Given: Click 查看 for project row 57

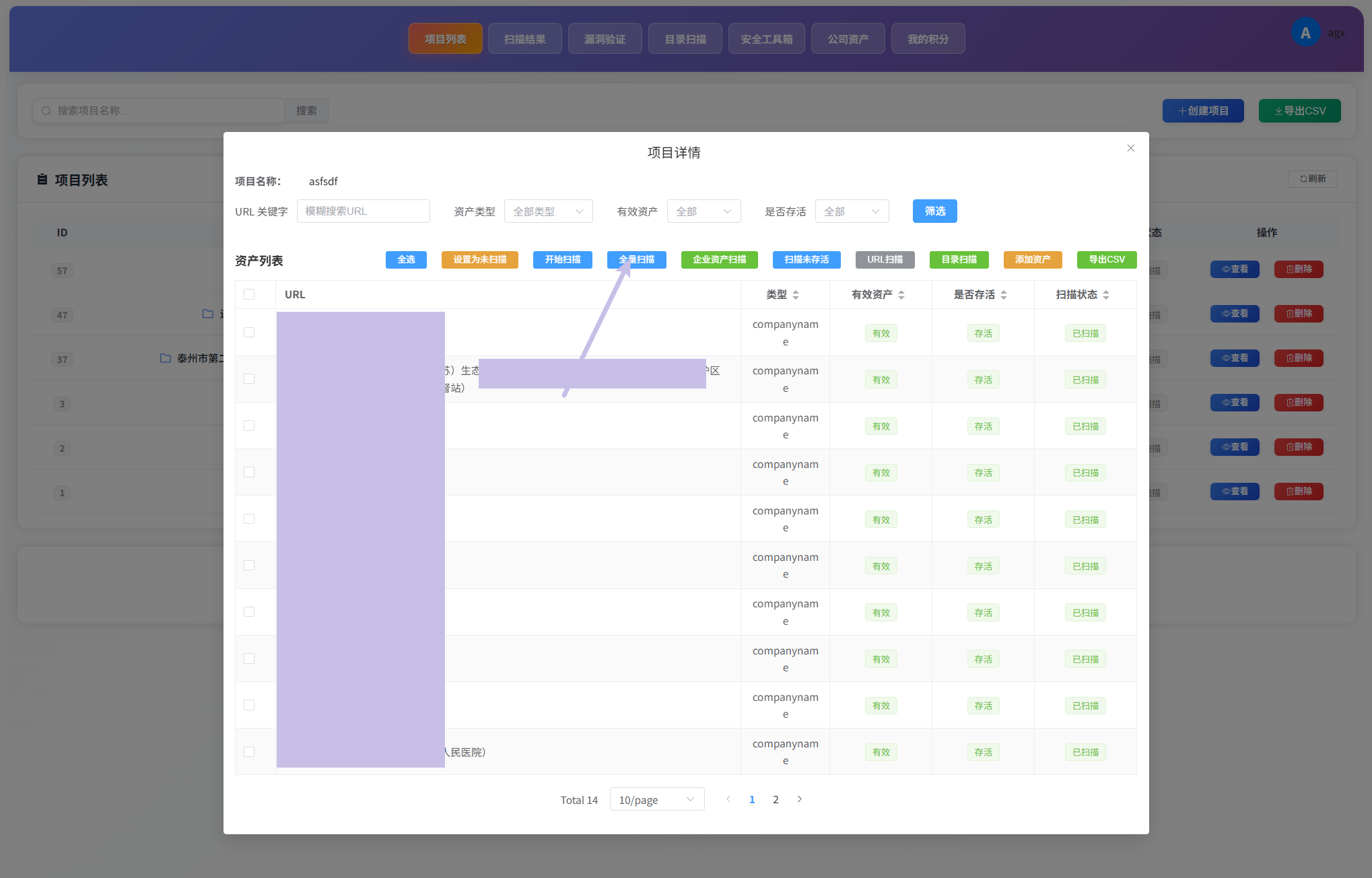Looking at the screenshot, I should coord(1235,269).
